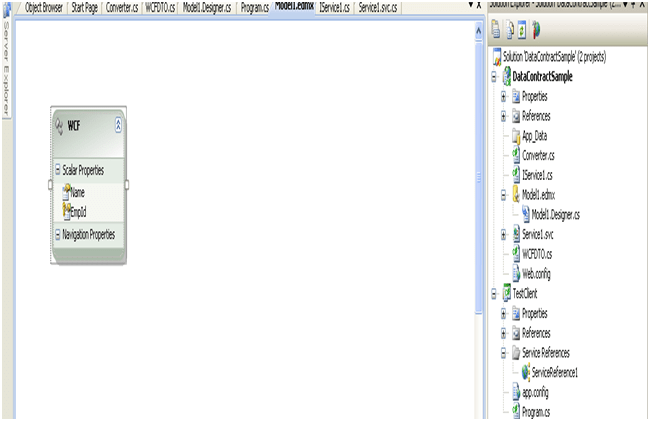Click the WCF entity icon in diagram
Image resolution: width=650 pixels, height=421 pixels.
59,126
